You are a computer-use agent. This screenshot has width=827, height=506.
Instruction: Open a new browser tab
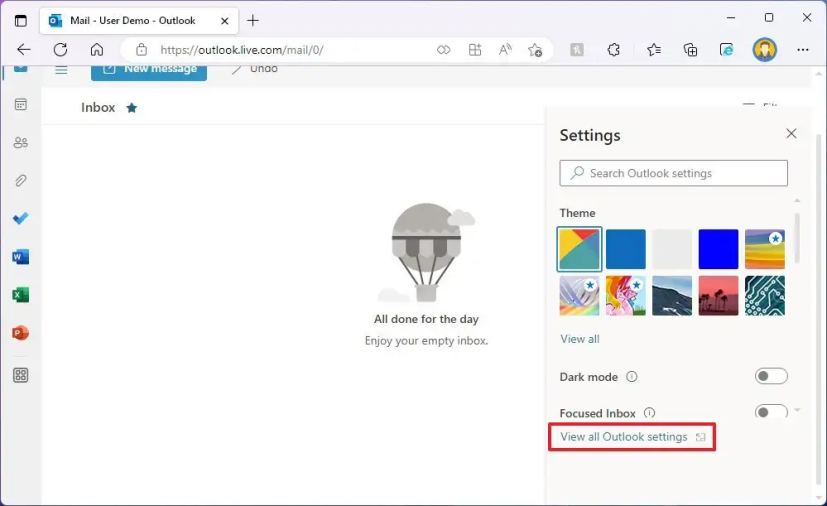pyautogui.click(x=253, y=21)
